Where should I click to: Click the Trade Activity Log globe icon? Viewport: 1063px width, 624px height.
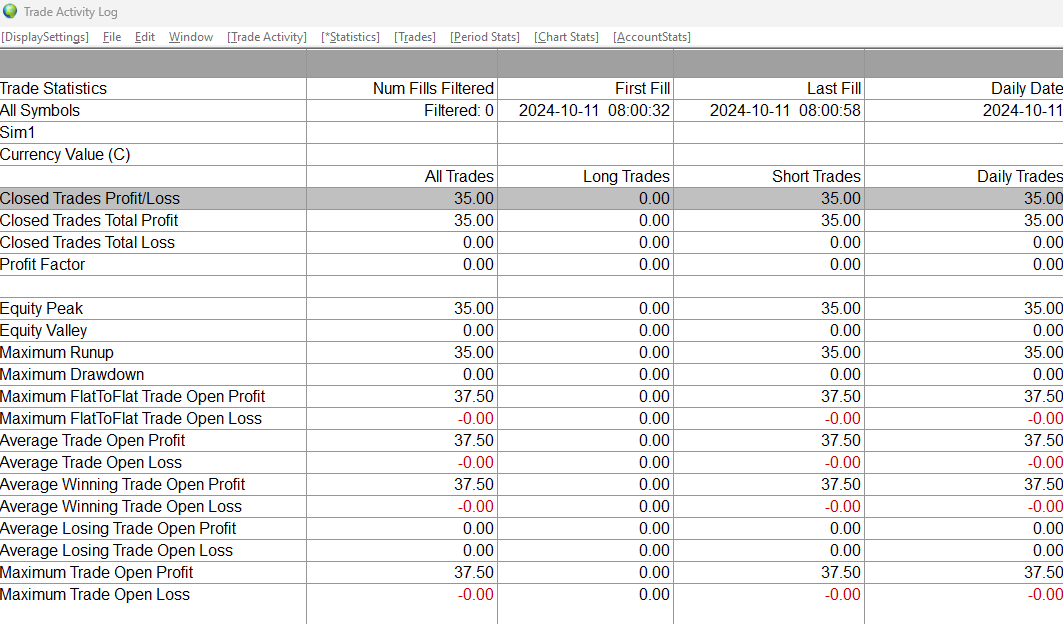[9, 12]
